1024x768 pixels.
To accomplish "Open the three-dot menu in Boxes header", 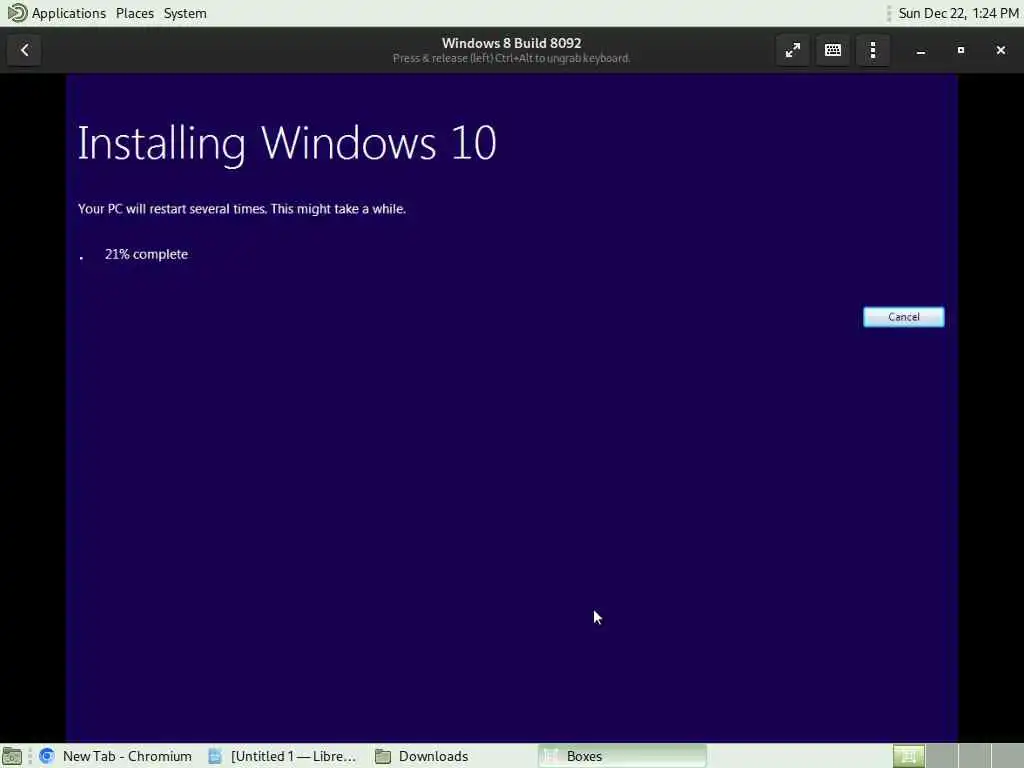I will click(872, 50).
